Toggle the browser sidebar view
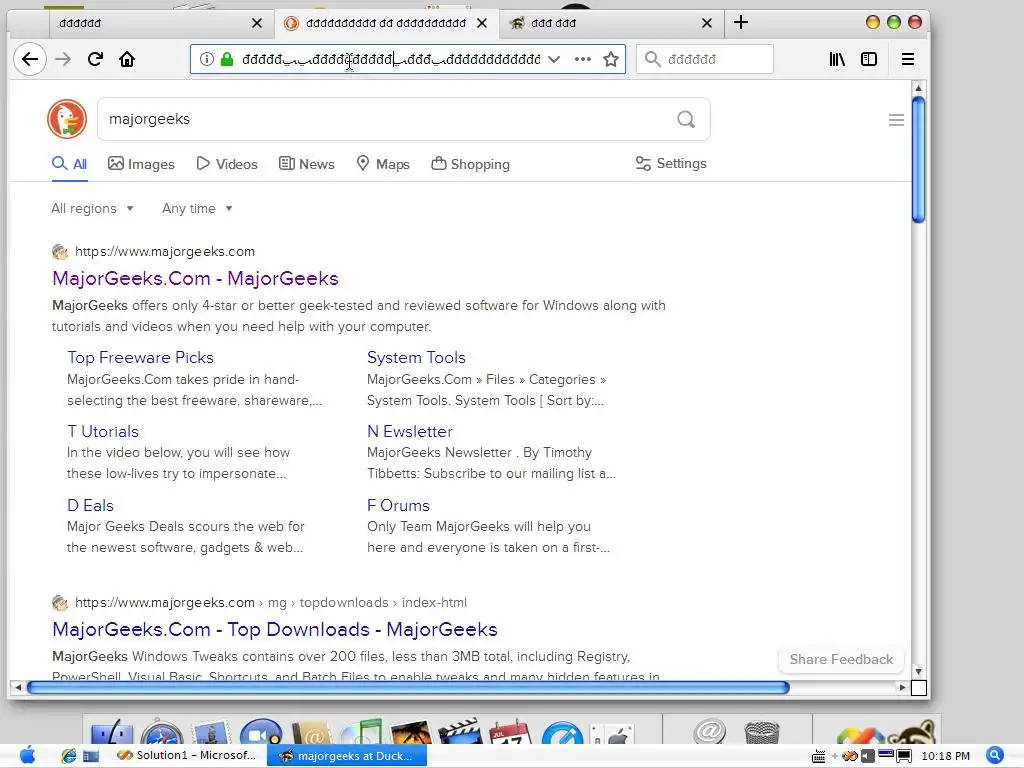Image resolution: width=1024 pixels, height=768 pixels. [x=869, y=59]
